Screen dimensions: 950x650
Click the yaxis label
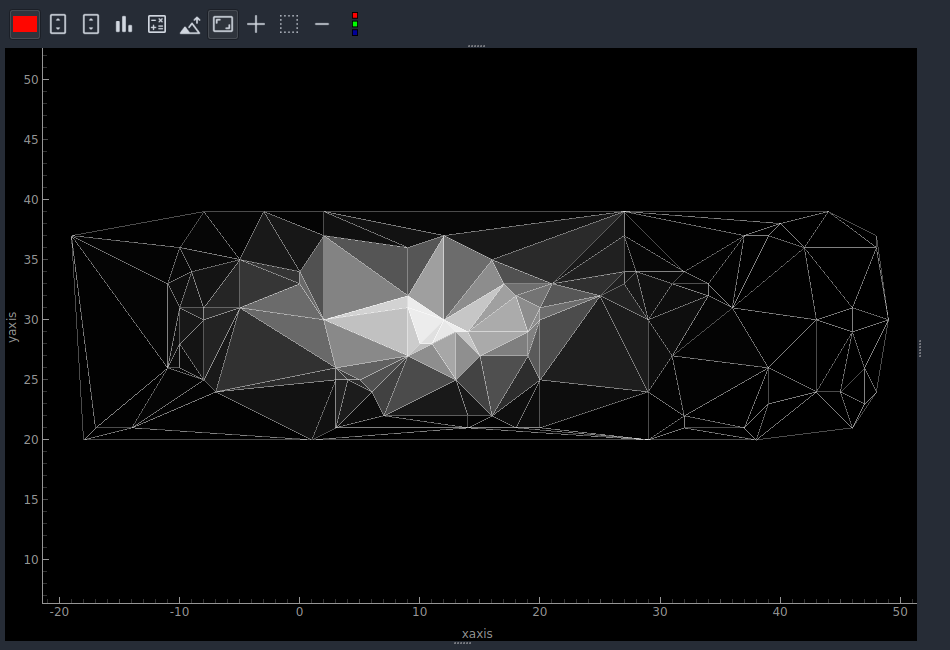click(x=12, y=327)
